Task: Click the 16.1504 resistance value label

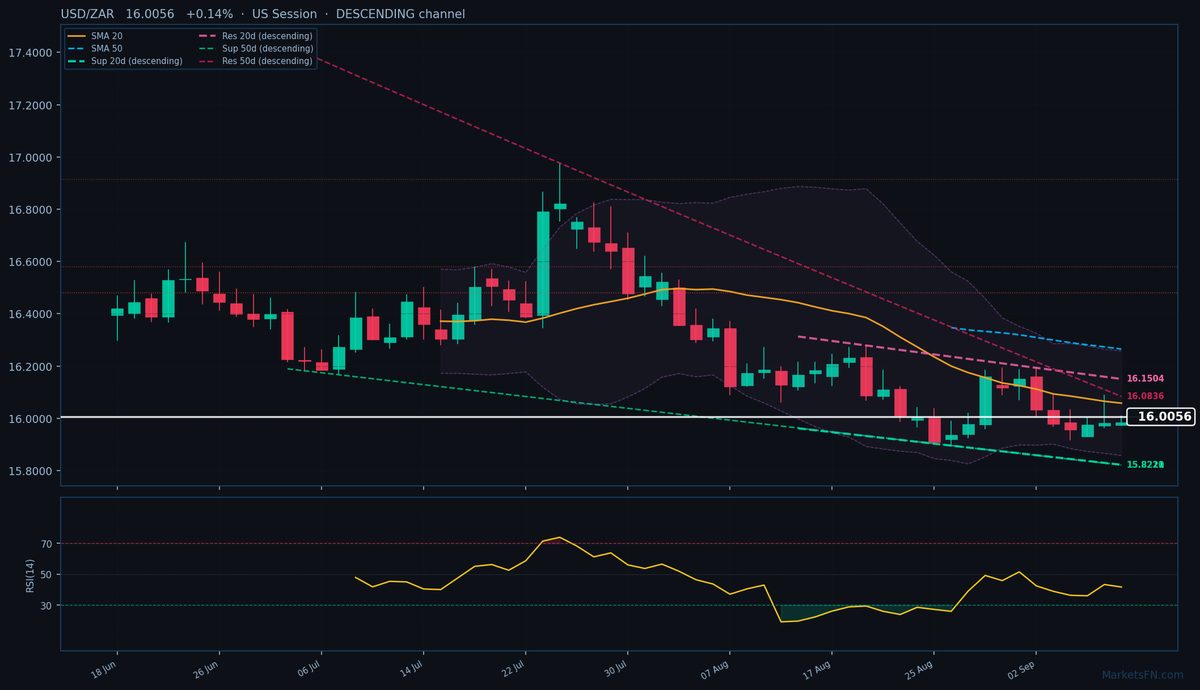Action: pos(1145,379)
